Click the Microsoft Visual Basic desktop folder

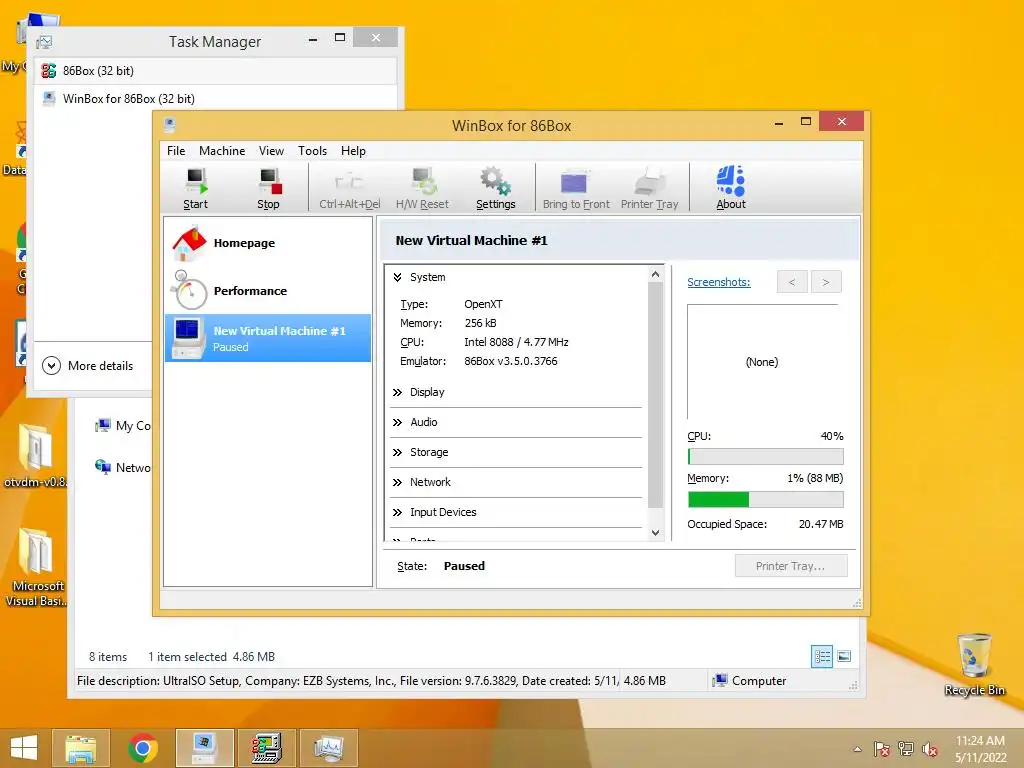(36, 567)
